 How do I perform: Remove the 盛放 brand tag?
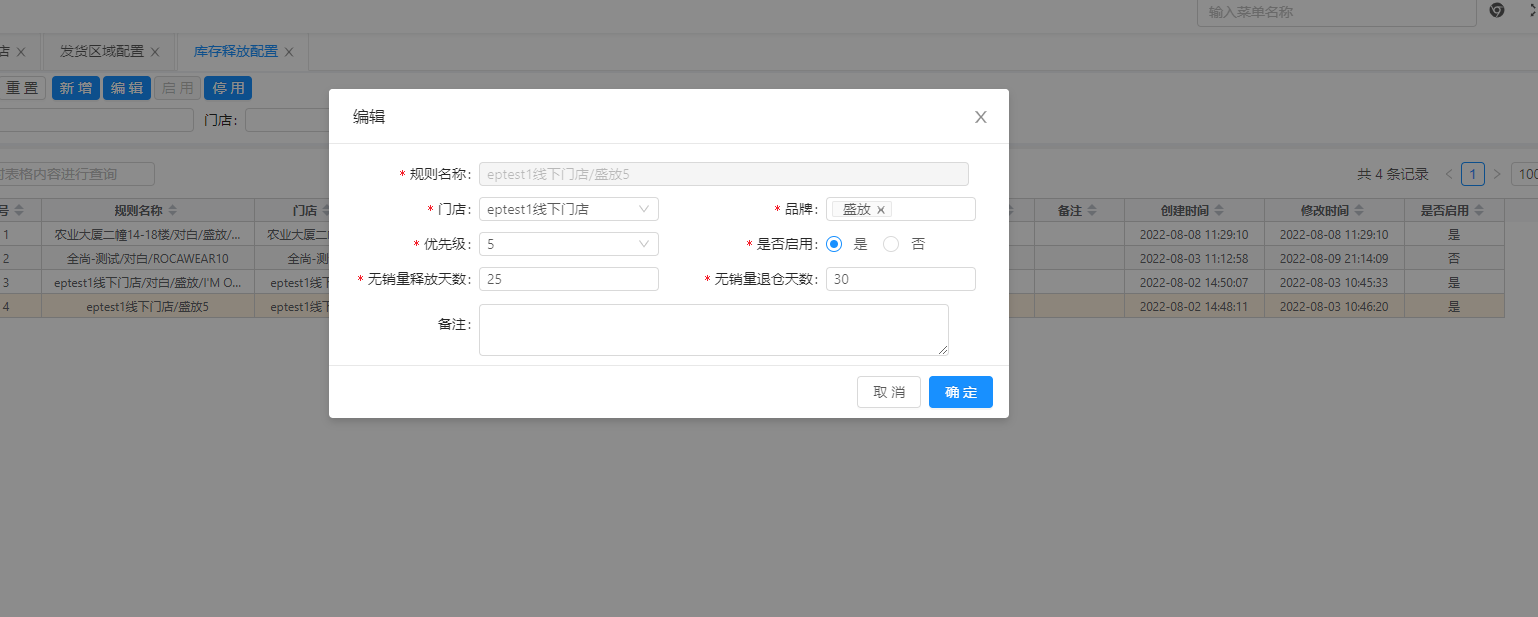click(881, 210)
